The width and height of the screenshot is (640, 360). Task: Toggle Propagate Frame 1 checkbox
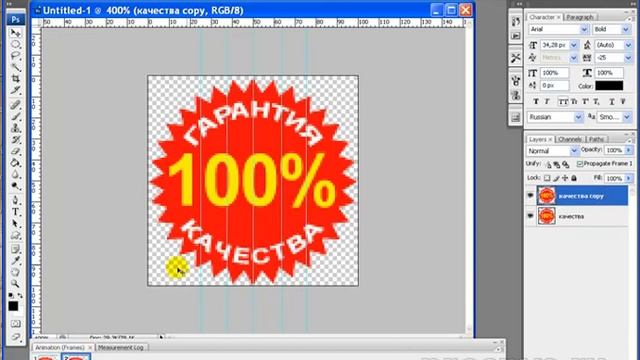(580, 164)
